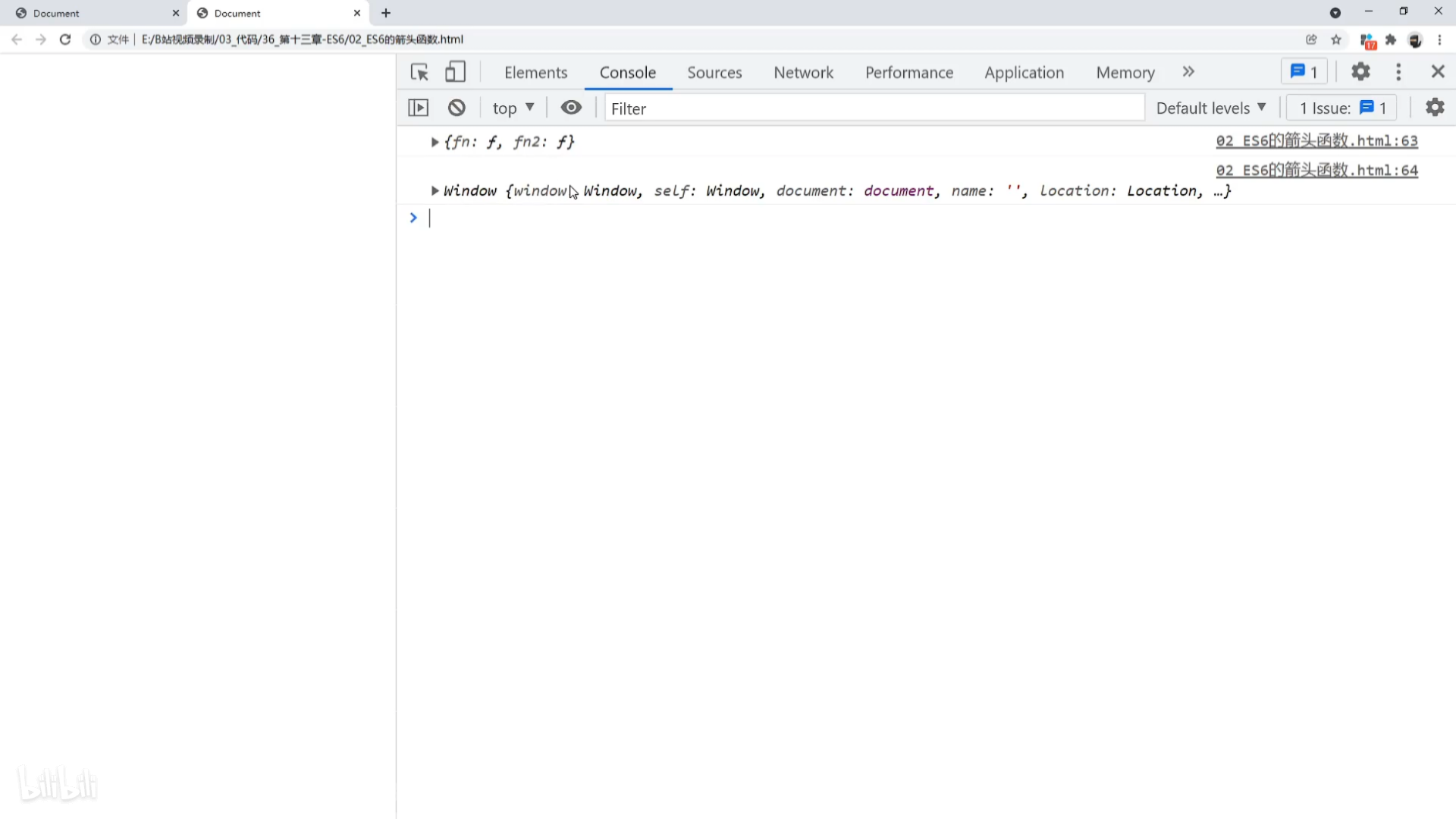Show more DevTools tabs chevron
1456x819 pixels.
(1188, 72)
